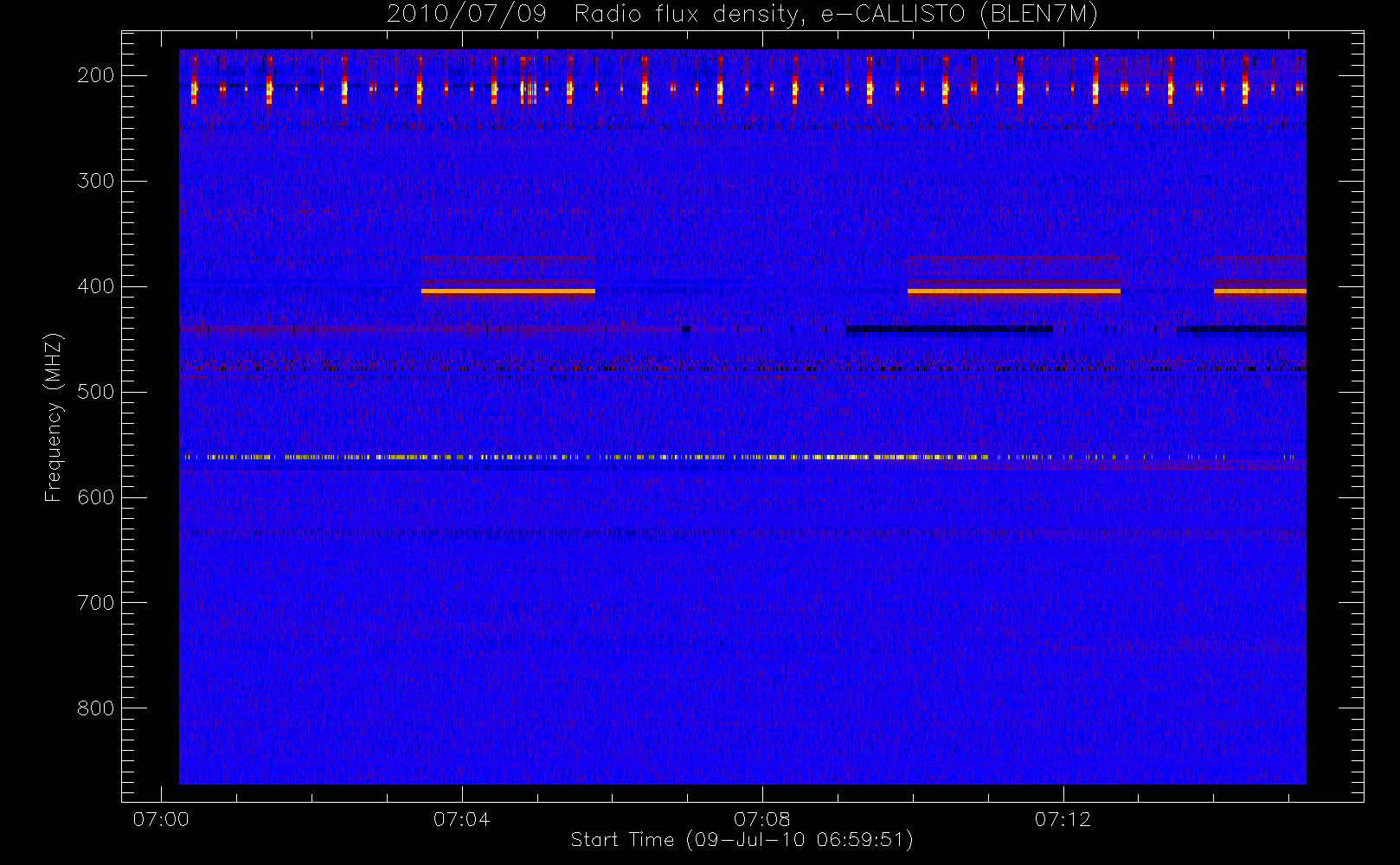Click the black dropout band near 440 MHz after 07:09
The width and height of the screenshot is (1400, 865).
pos(949,329)
